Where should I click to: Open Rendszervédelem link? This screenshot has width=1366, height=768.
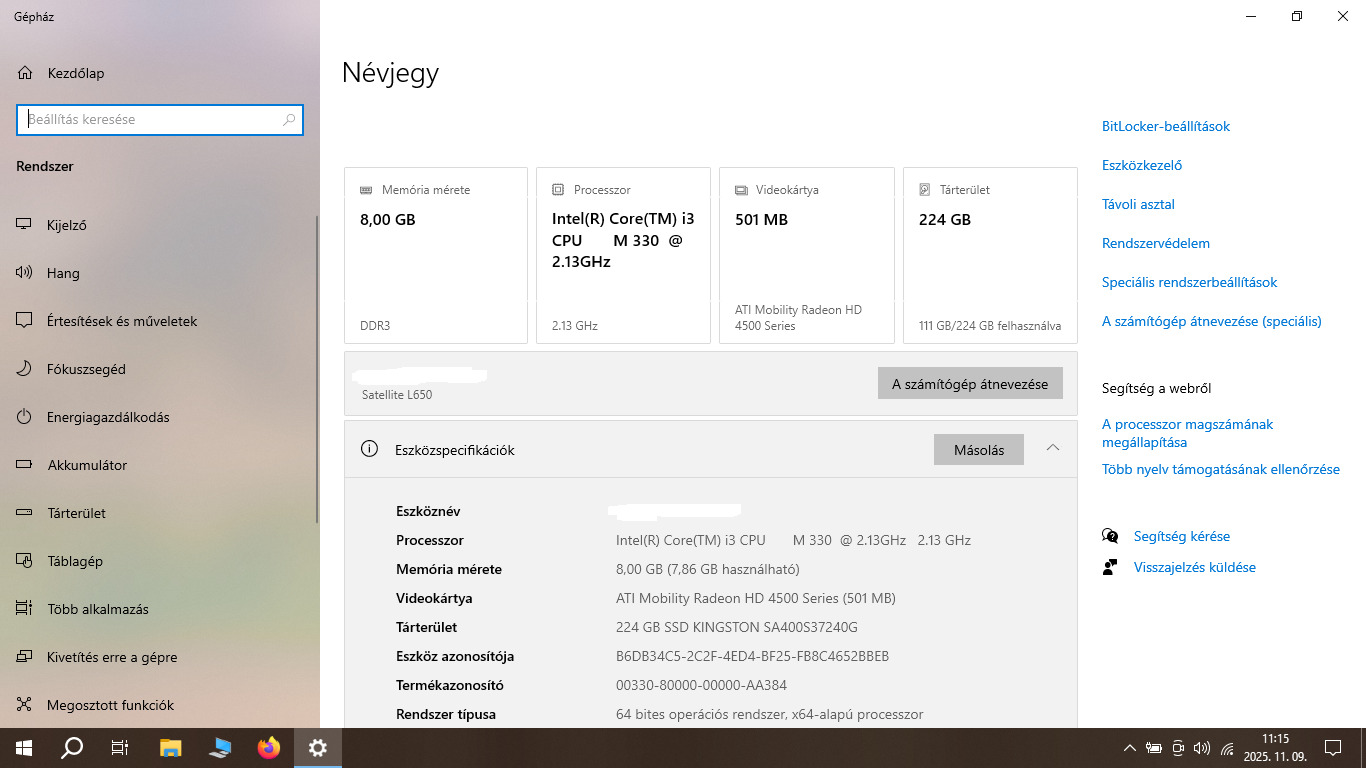(x=1156, y=243)
